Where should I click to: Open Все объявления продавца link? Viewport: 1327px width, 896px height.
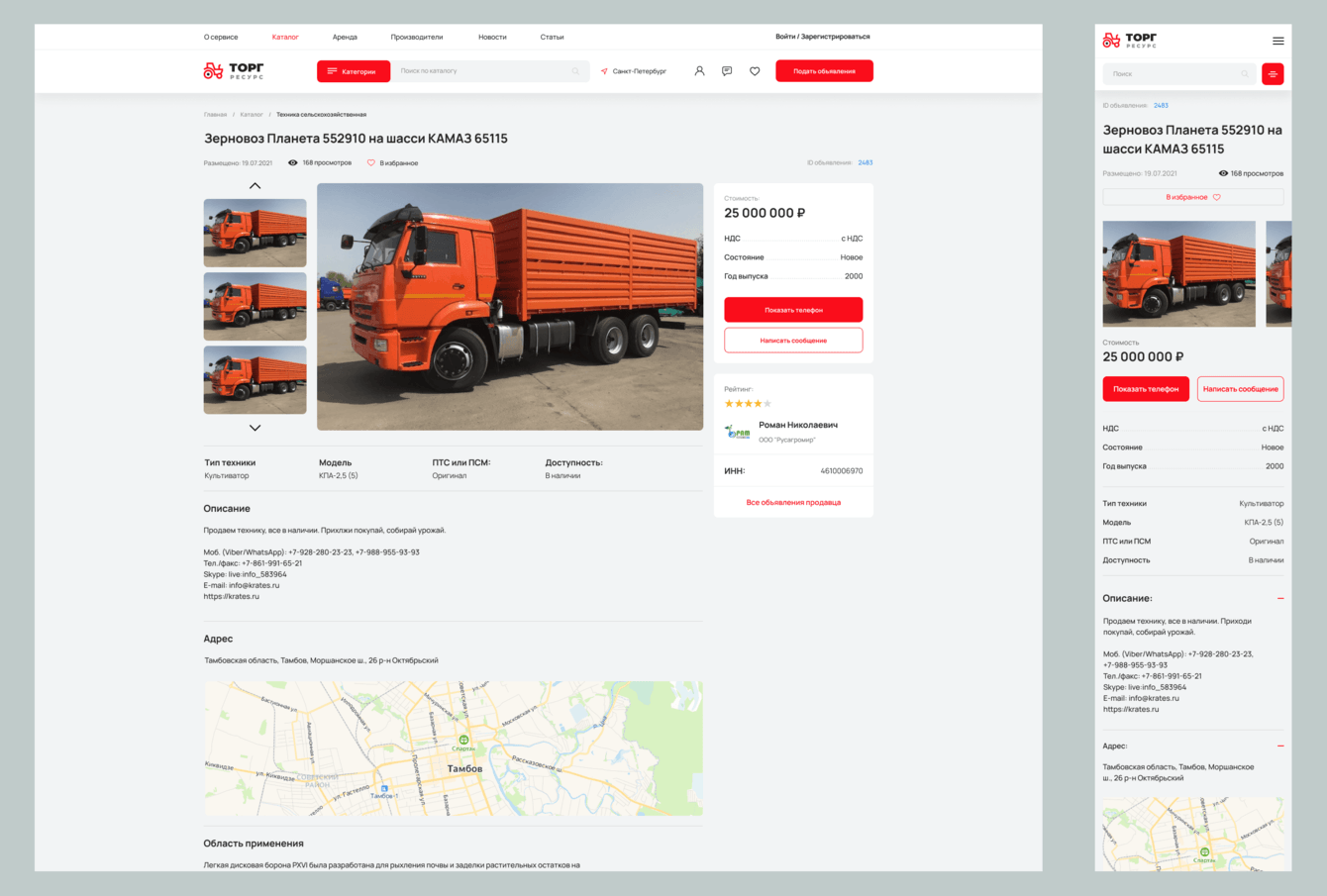793,502
